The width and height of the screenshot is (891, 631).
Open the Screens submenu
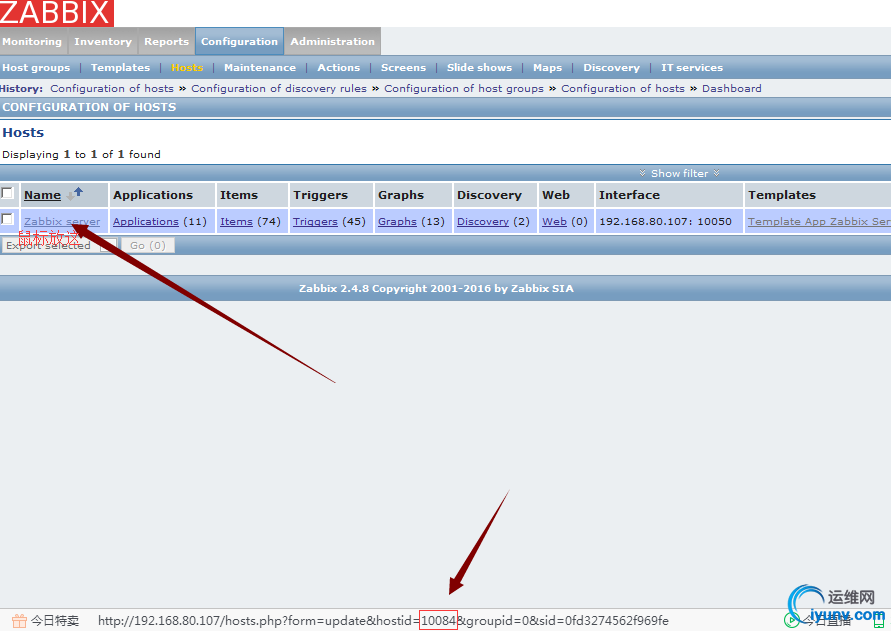tap(403, 68)
